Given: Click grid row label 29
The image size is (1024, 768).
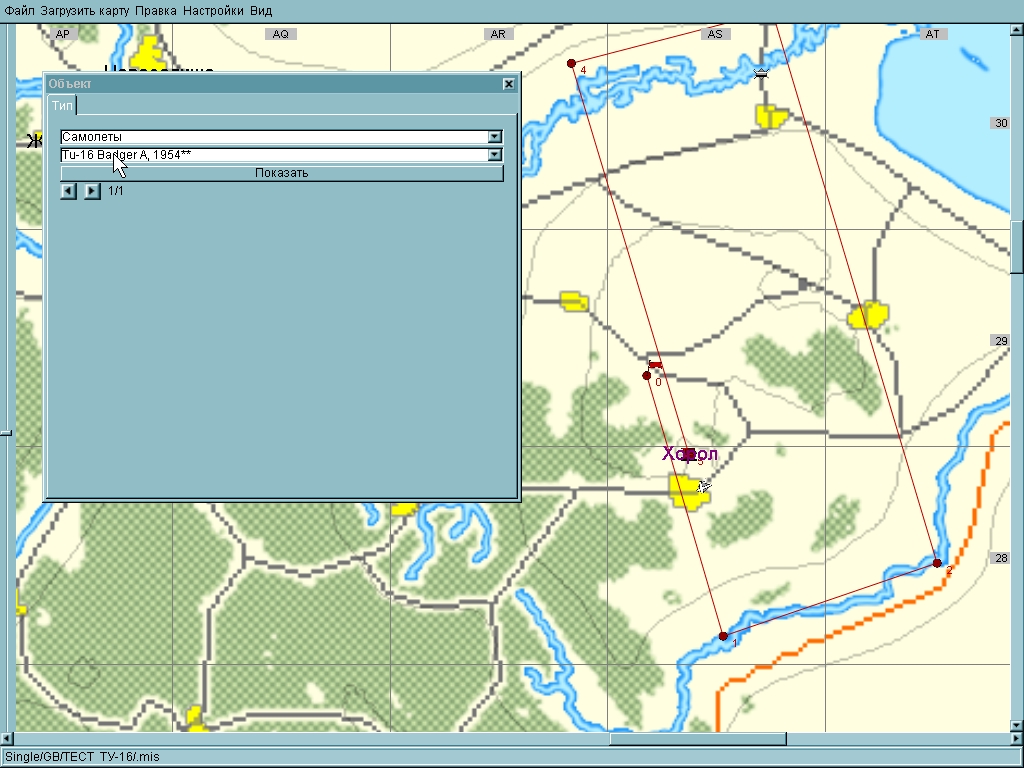Looking at the screenshot, I should coord(1001,340).
